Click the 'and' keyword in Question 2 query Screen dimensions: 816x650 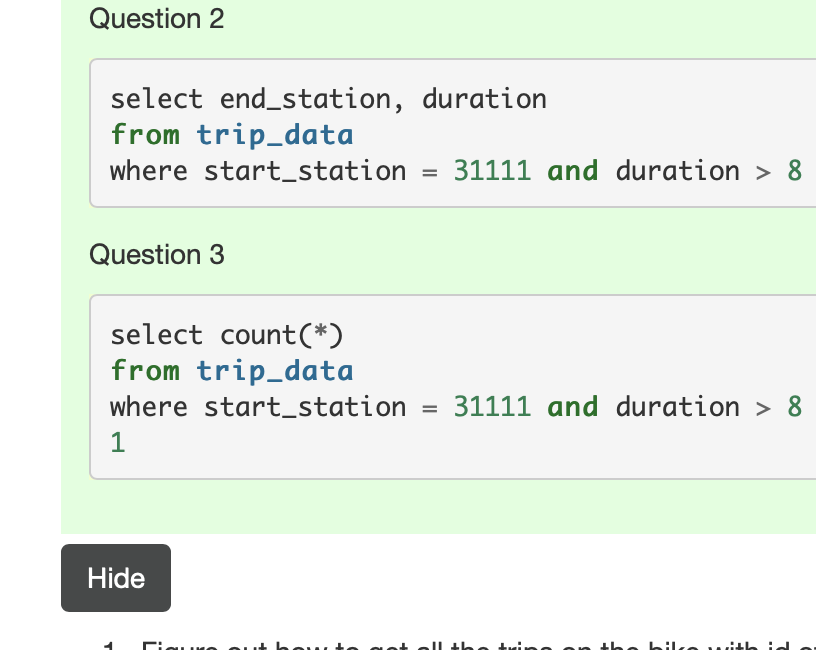pyautogui.click(x=572, y=171)
